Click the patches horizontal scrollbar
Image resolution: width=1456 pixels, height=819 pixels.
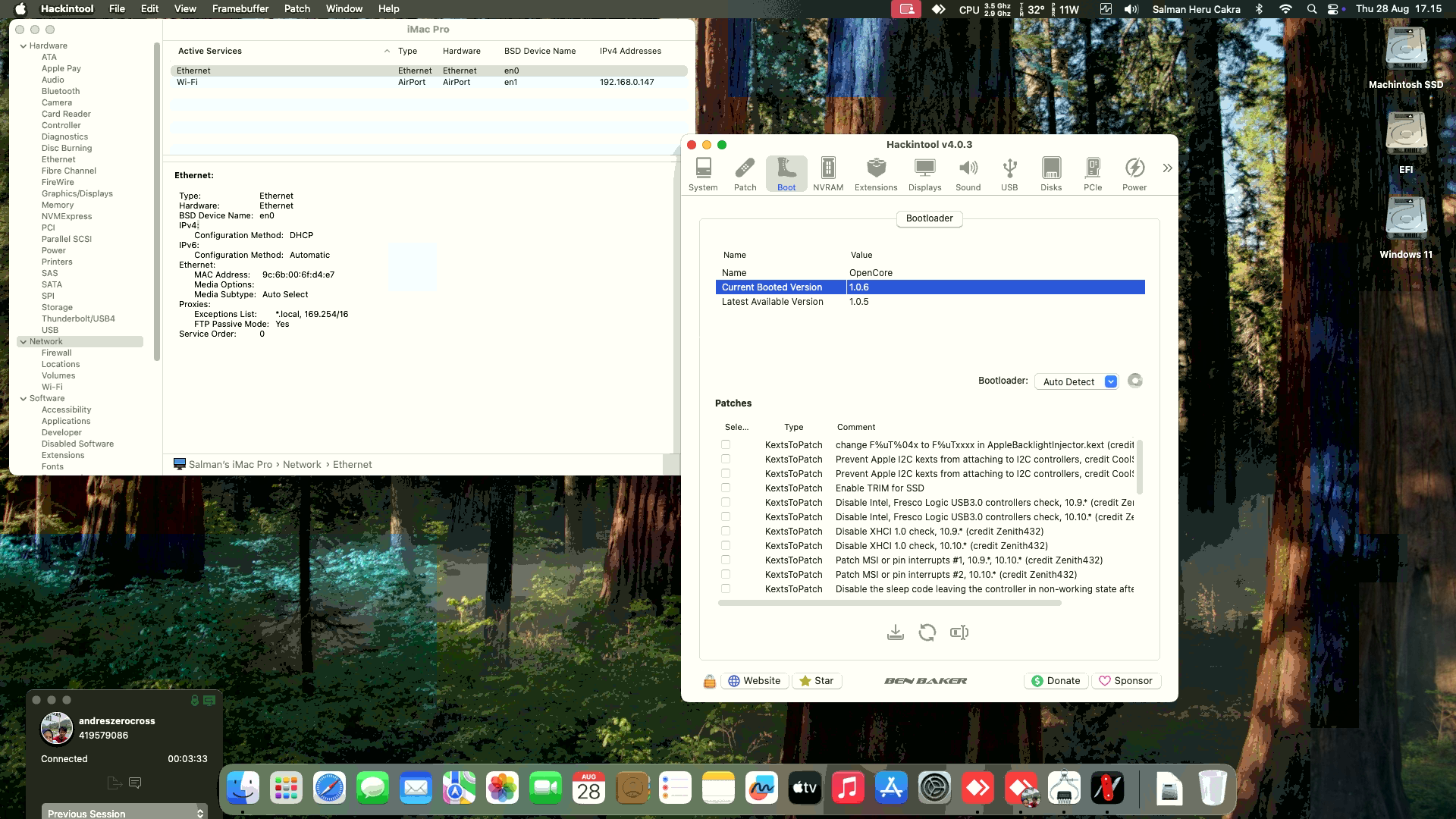(x=889, y=604)
